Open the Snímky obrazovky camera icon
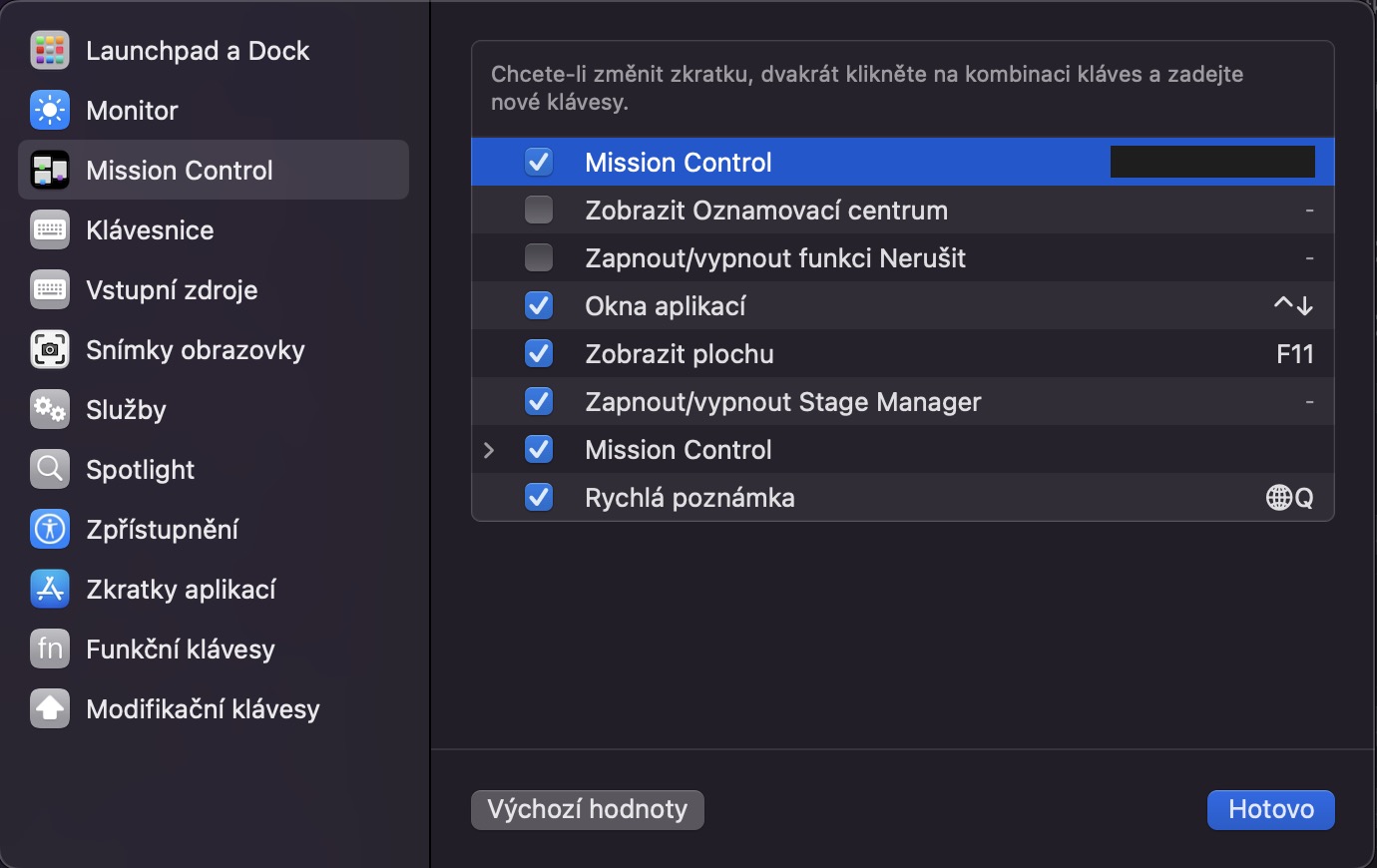Image resolution: width=1377 pixels, height=868 pixels. tap(49, 350)
